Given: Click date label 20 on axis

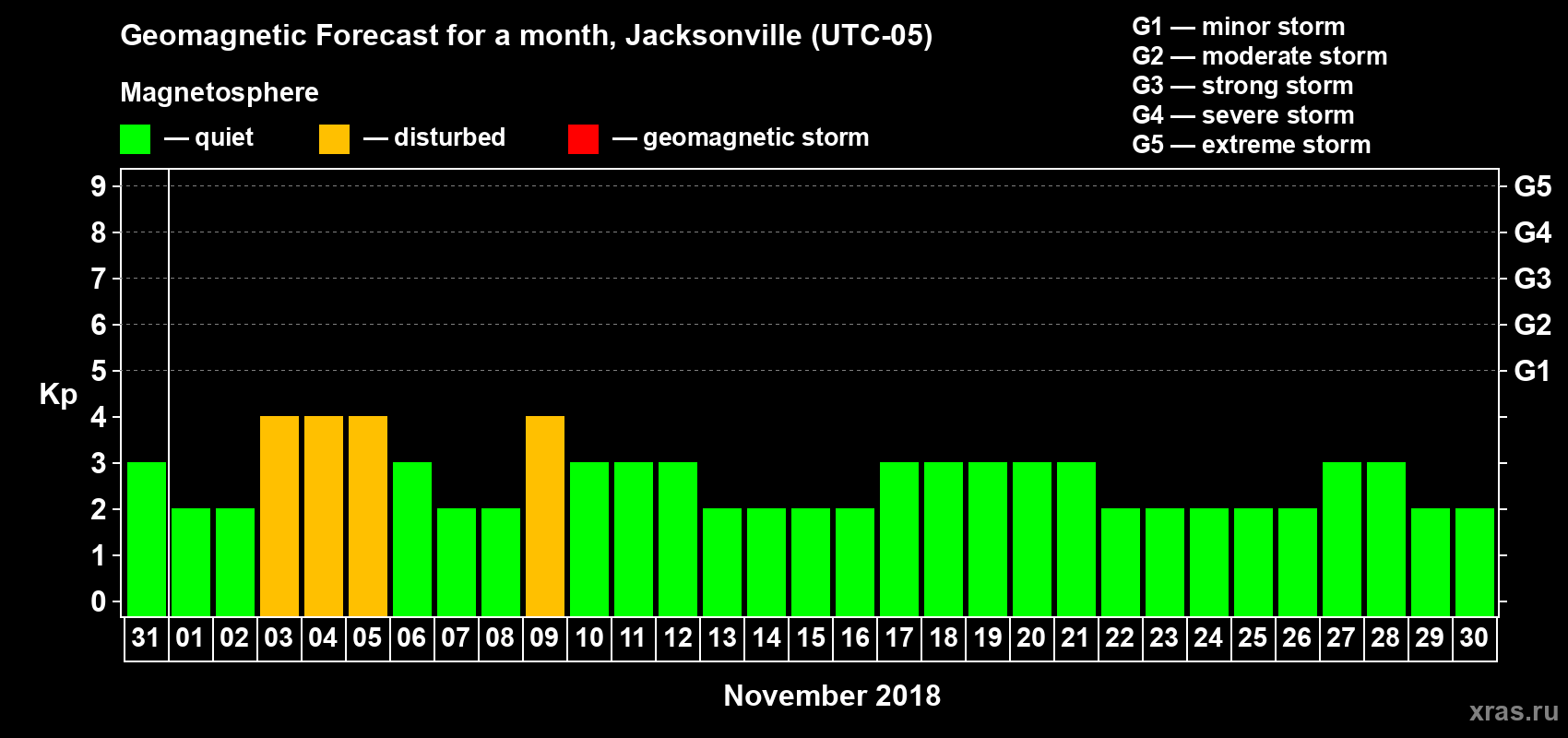Looking at the screenshot, I should coord(1031,637).
